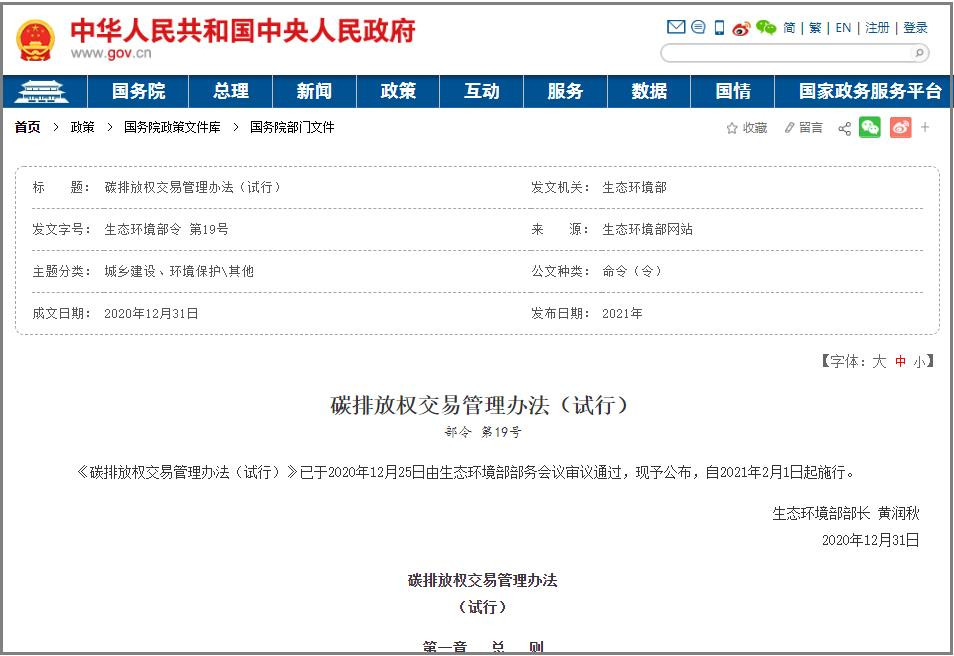
Task: Click issuing agency value 生态环境部
Action: tap(634, 187)
